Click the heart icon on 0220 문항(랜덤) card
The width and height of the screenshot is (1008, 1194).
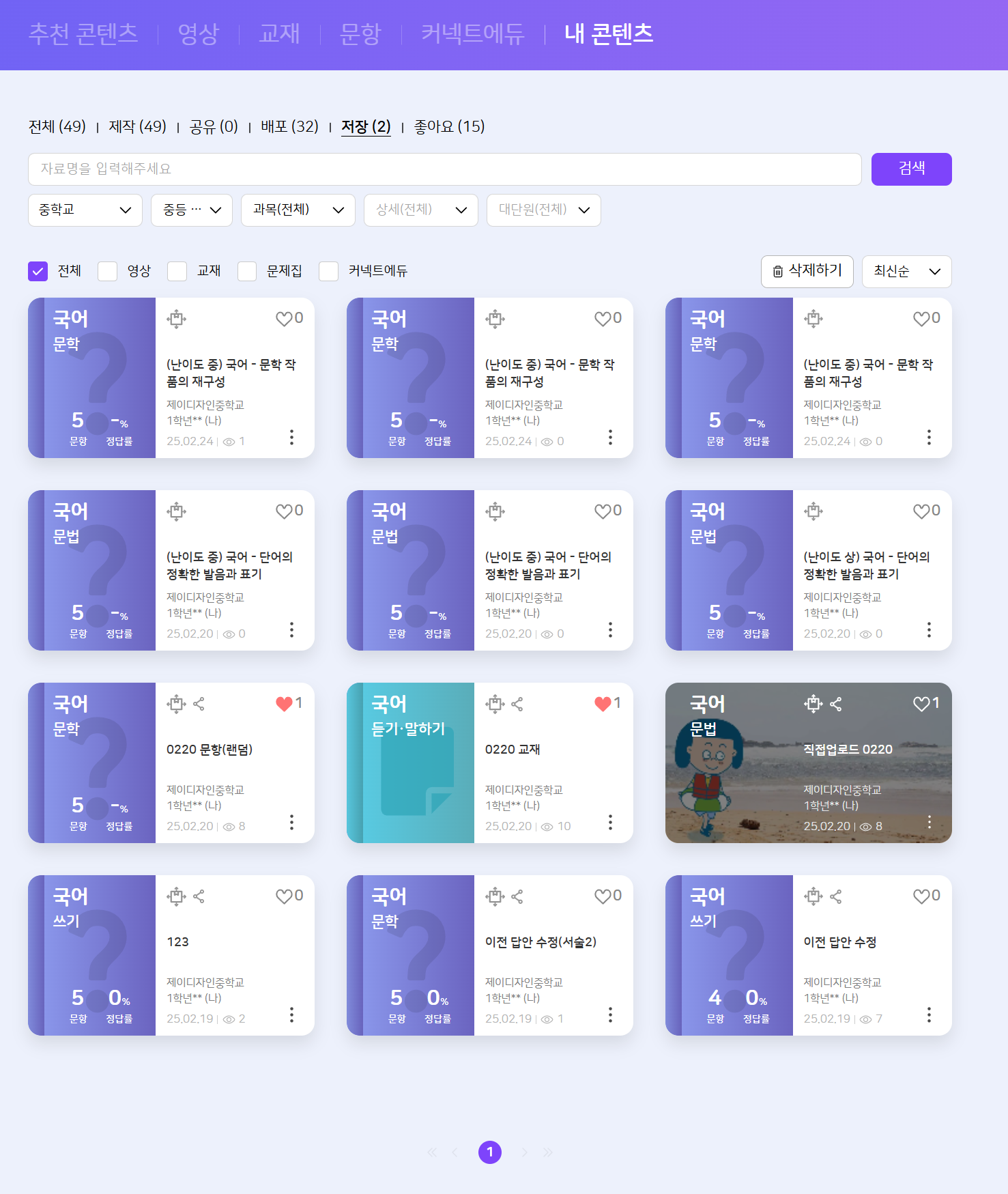284,704
